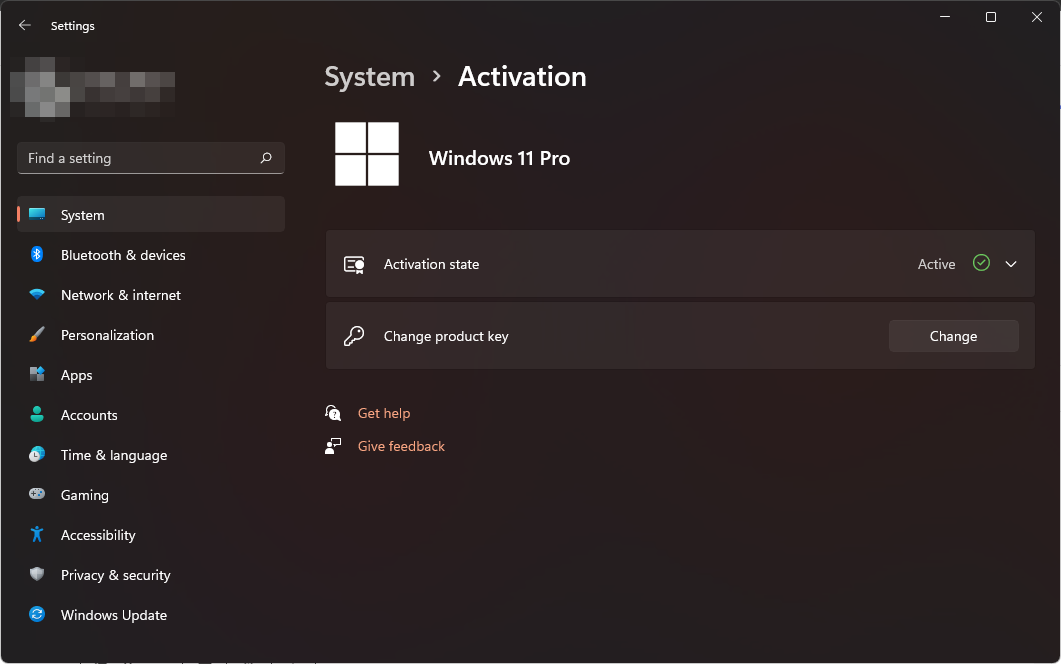
Task: Click the Activation page heading
Action: coord(522,76)
